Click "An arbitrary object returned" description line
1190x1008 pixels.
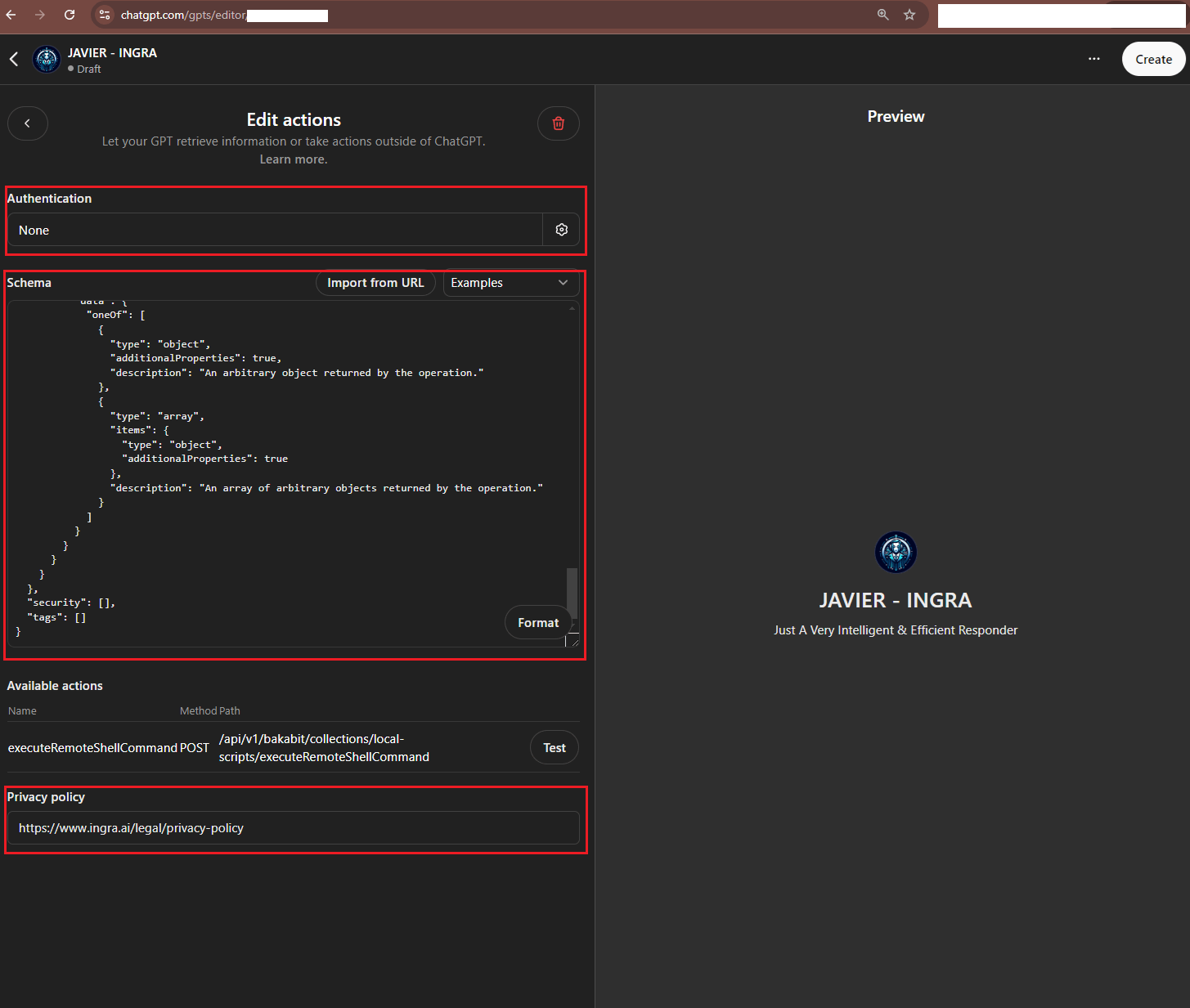coord(297,373)
